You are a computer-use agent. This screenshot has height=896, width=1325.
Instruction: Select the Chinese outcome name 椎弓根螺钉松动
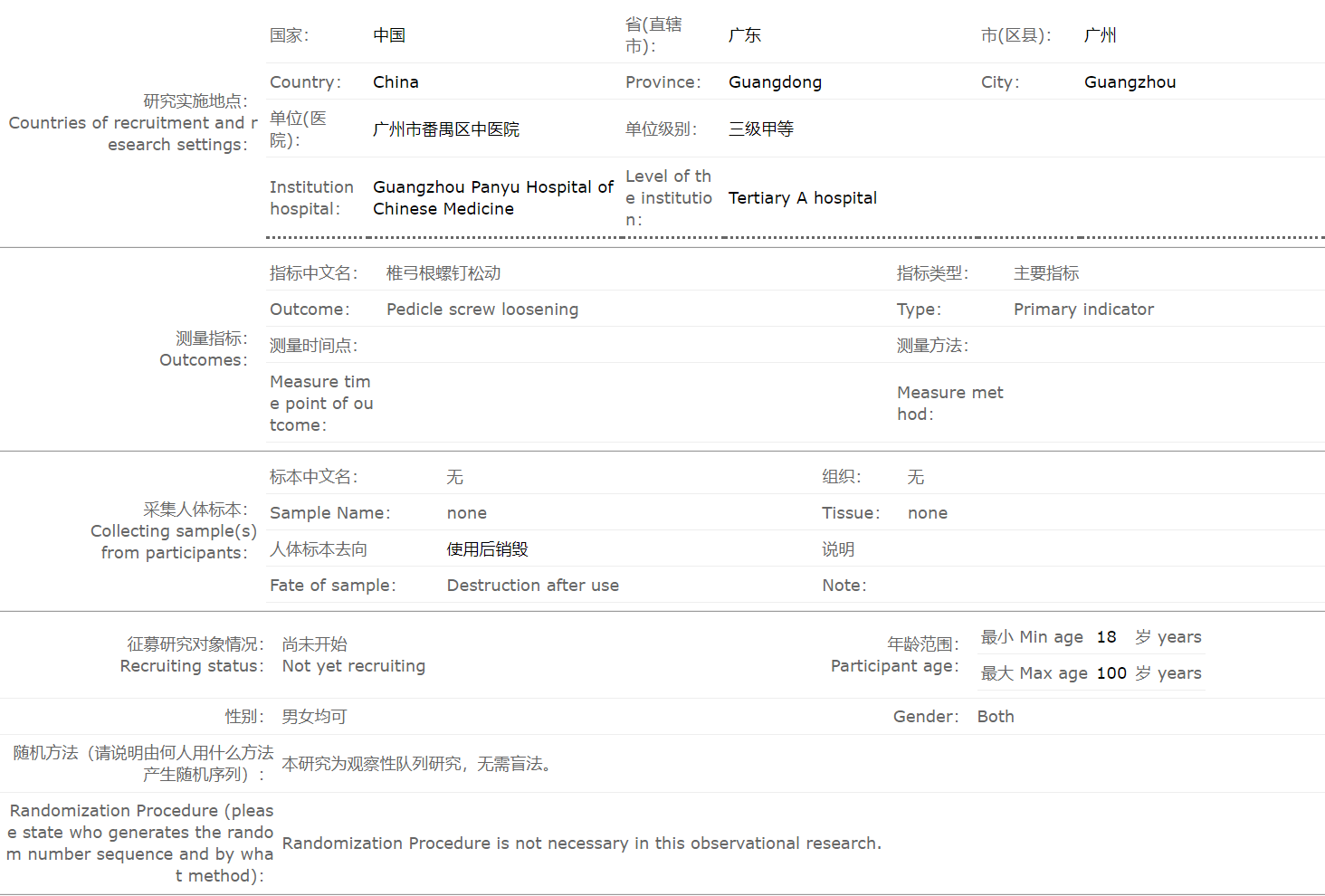(x=443, y=273)
